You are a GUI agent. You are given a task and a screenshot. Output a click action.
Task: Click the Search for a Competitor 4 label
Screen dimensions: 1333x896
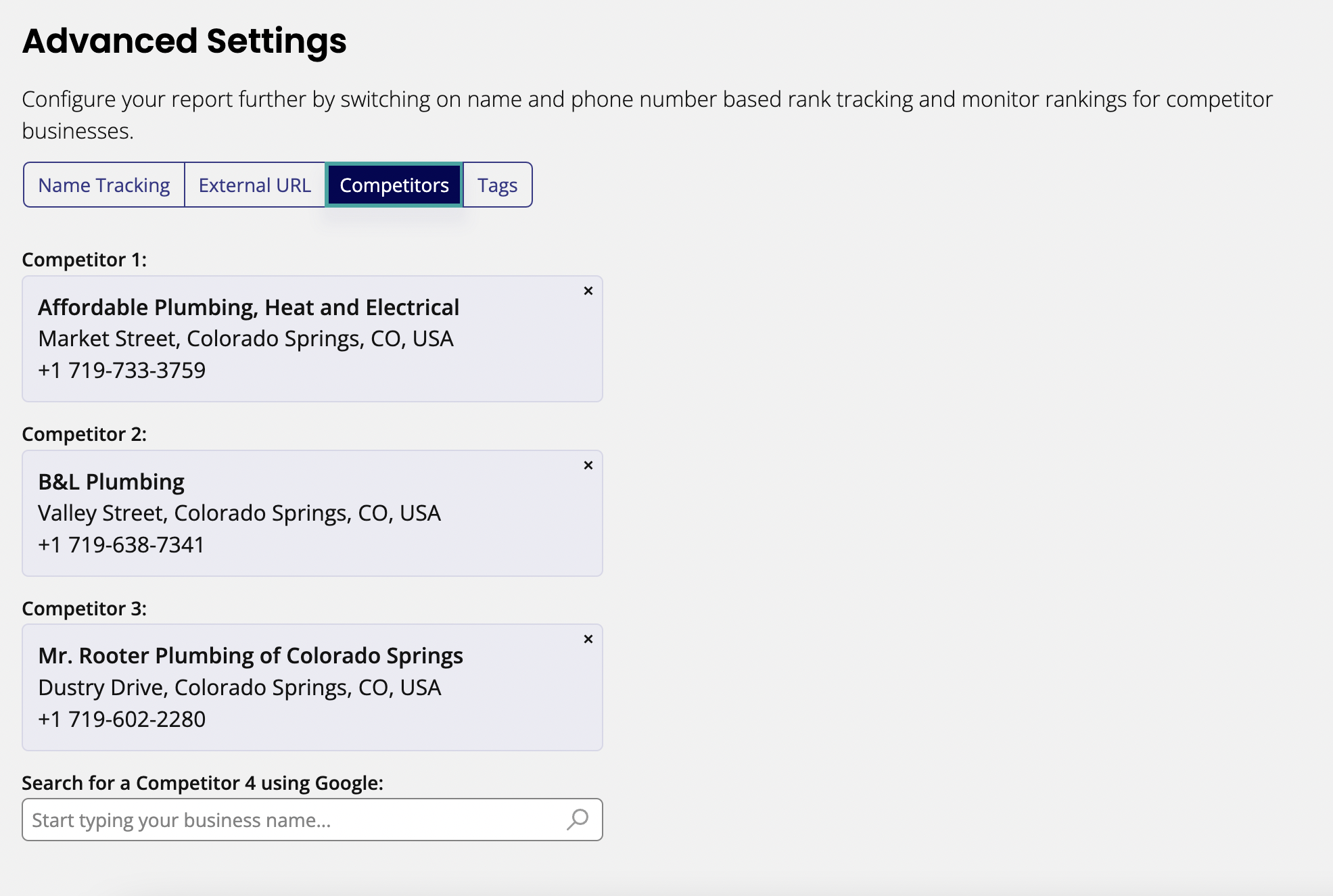tap(203, 783)
